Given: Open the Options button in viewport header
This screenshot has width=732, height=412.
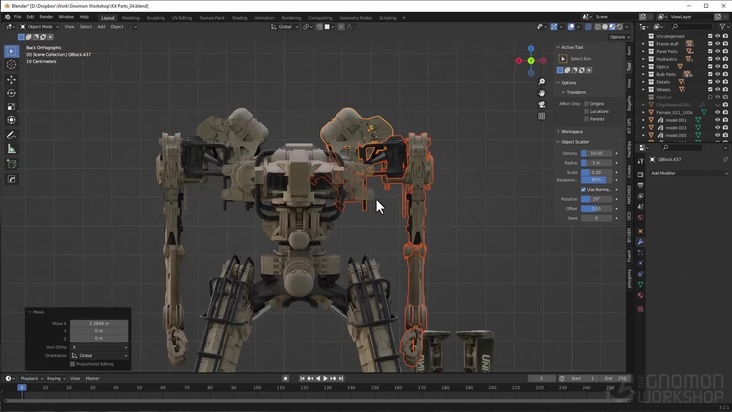Looking at the screenshot, I should (619, 37).
